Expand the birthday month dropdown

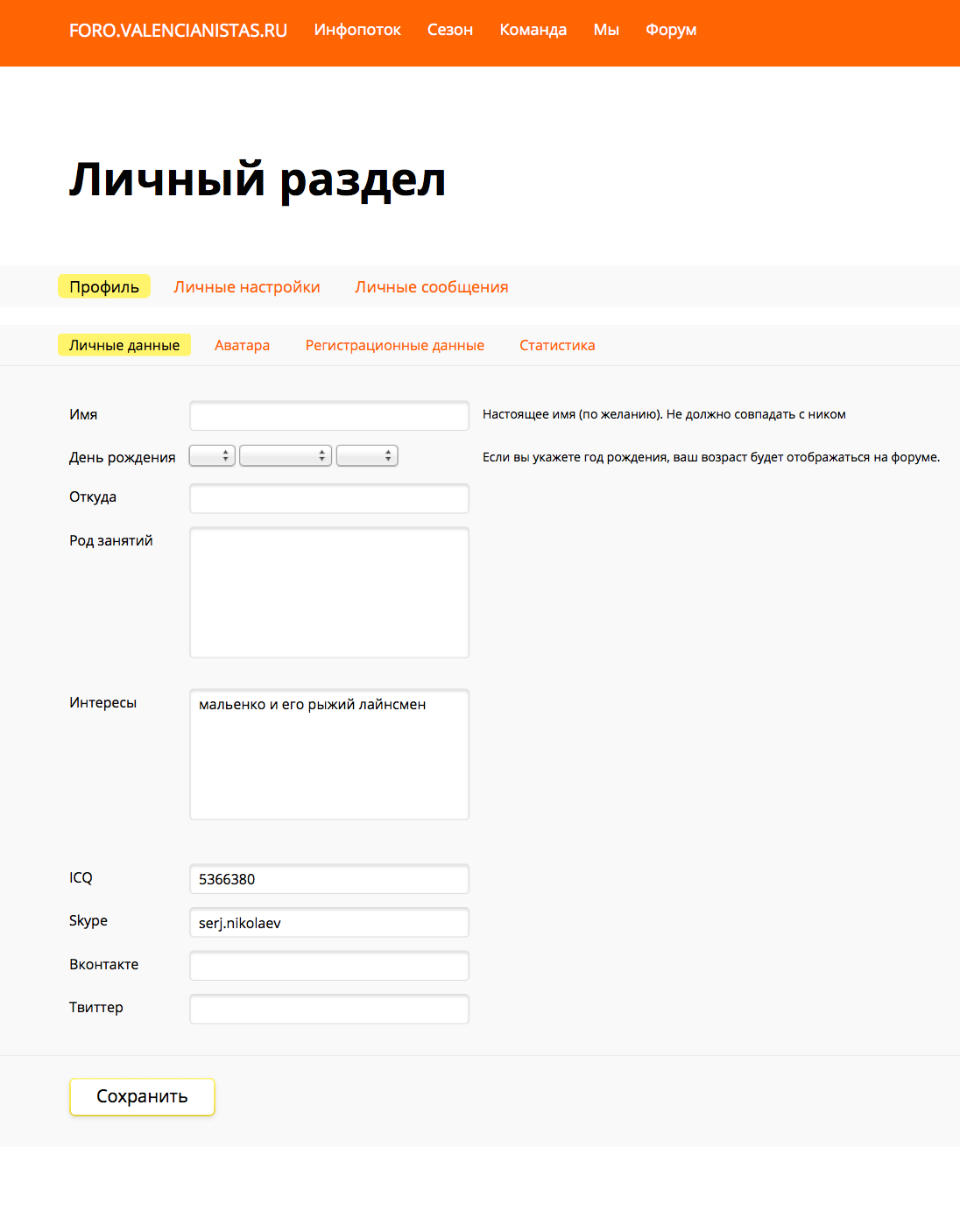[286, 455]
